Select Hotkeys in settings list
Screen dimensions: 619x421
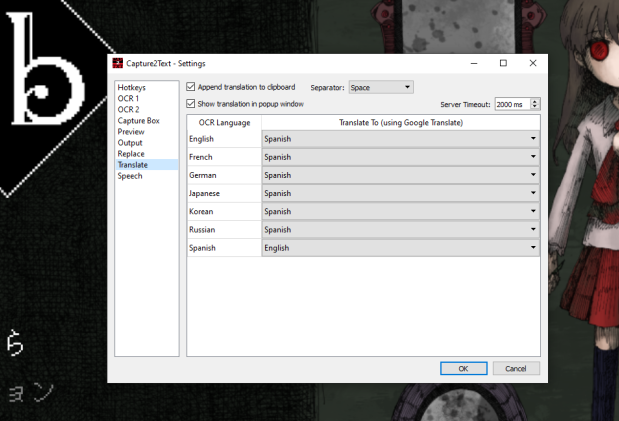tap(131, 88)
